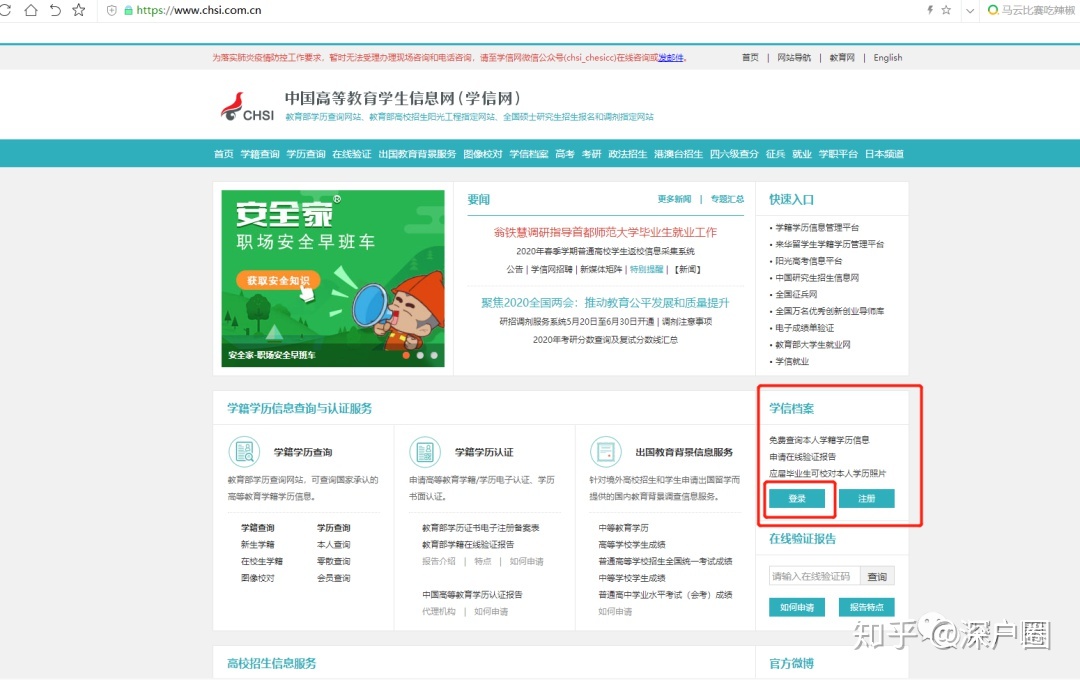This screenshot has height=680, width=1080.
Task: Open 高等学校学生成绩 link
Action: [x=632, y=544]
